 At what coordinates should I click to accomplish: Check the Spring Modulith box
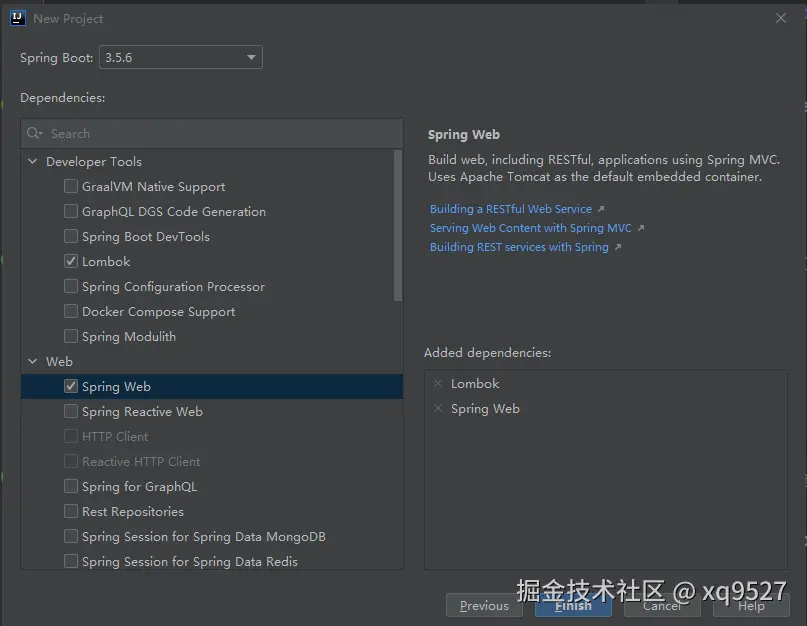71,336
